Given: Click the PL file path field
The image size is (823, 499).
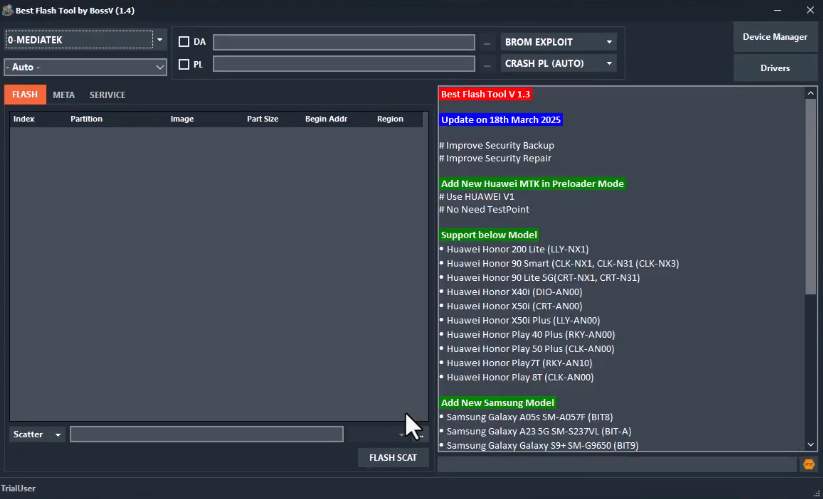Looking at the screenshot, I should coord(344,64).
